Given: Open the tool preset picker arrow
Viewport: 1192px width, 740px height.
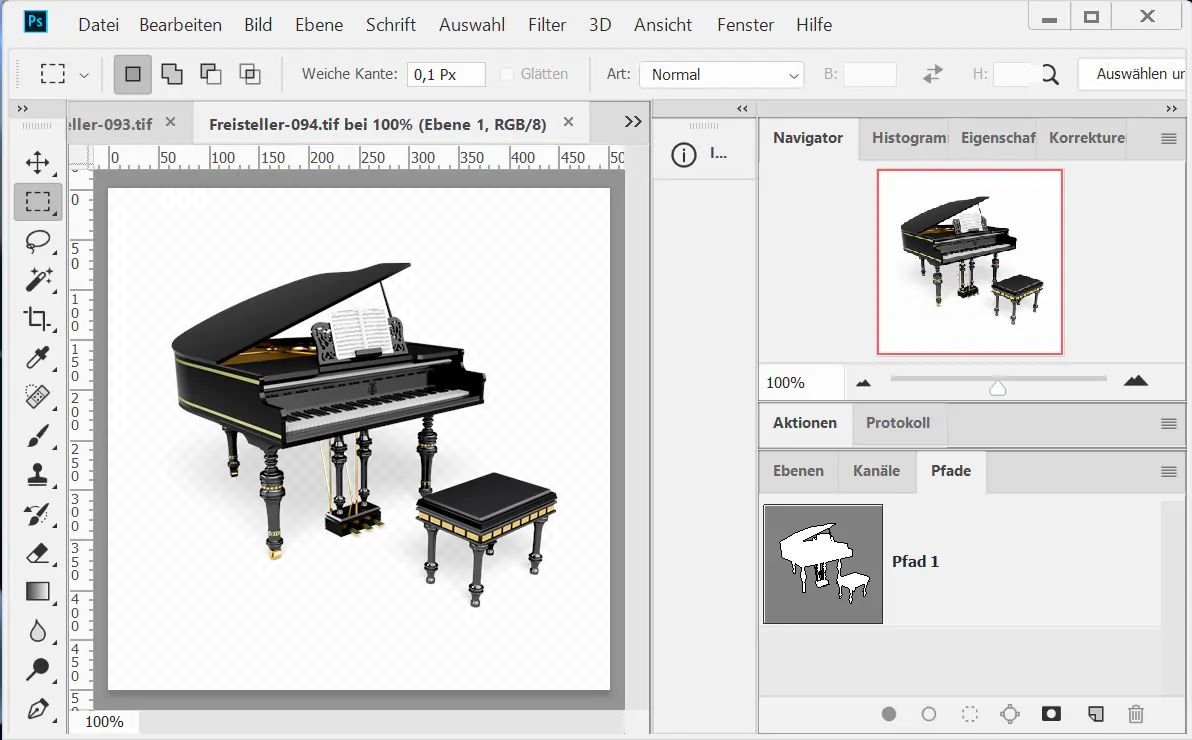Looking at the screenshot, I should 84,75.
